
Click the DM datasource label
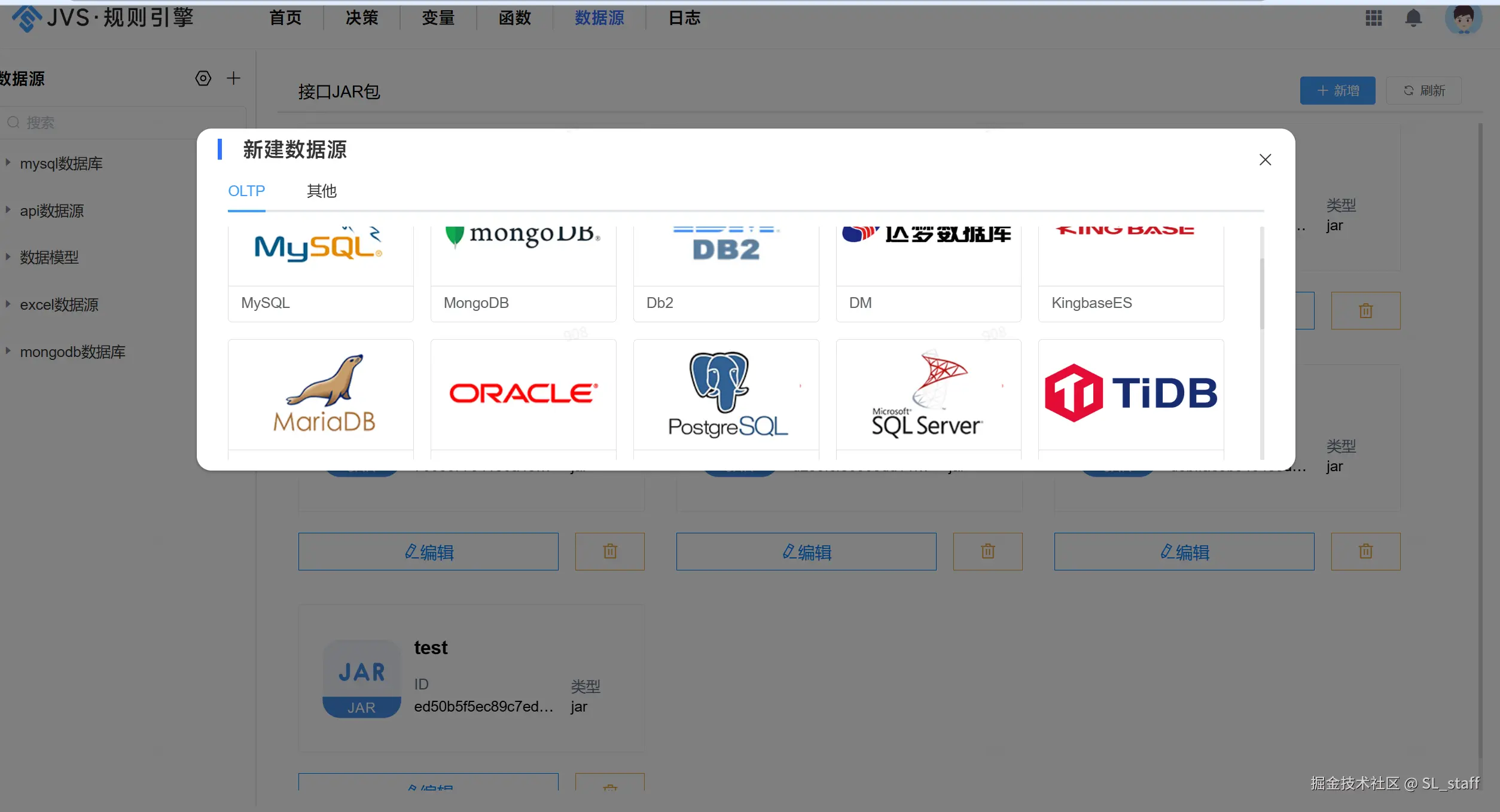pyautogui.click(x=860, y=303)
